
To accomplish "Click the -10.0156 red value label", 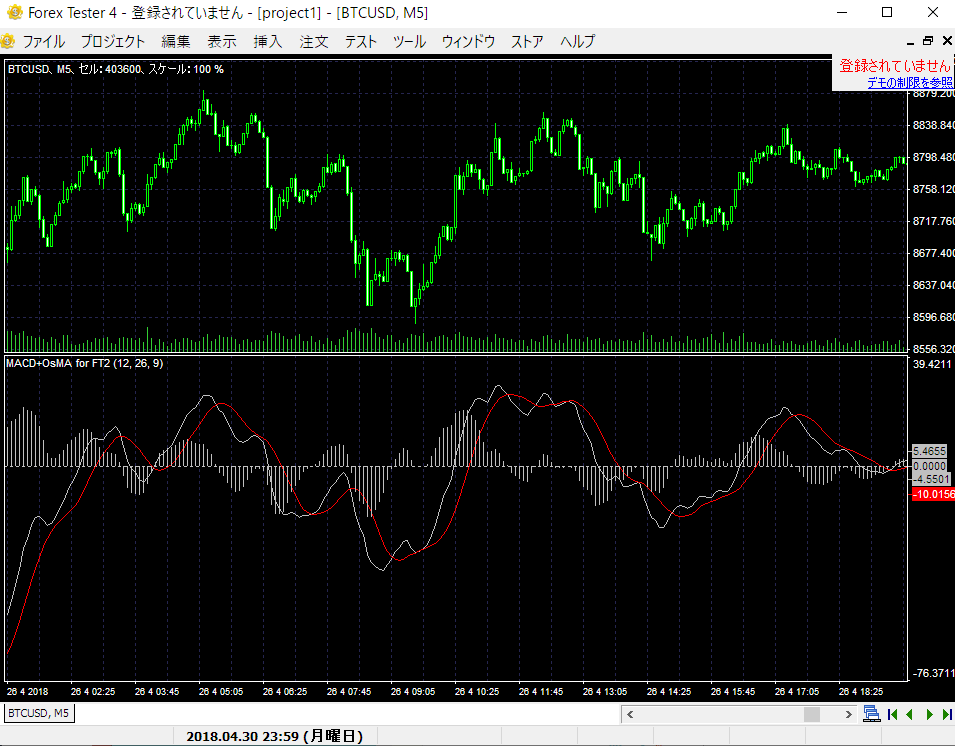I will 932,494.
